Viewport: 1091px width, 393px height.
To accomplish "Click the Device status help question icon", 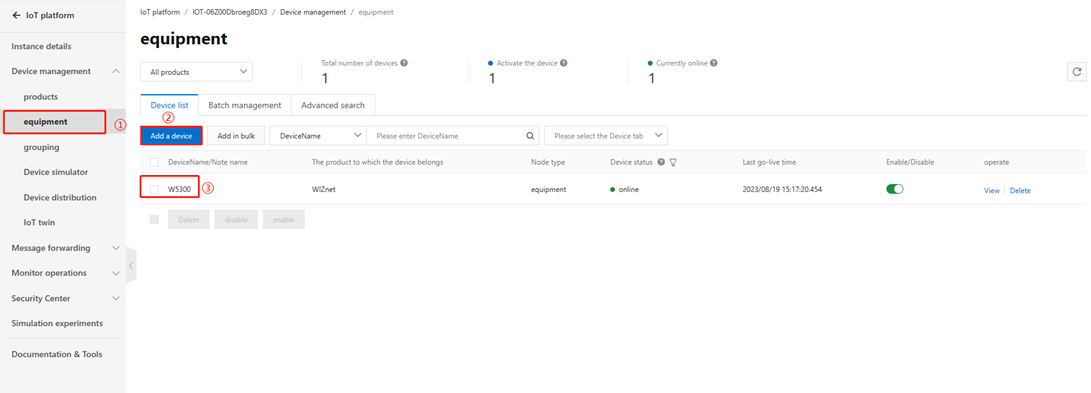I will [661, 162].
